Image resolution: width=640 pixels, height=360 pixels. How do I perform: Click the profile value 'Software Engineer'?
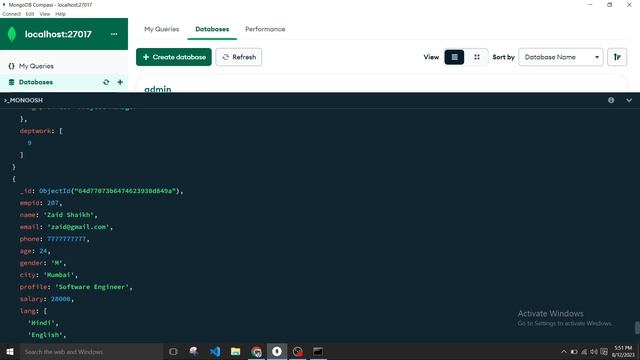[92, 287]
